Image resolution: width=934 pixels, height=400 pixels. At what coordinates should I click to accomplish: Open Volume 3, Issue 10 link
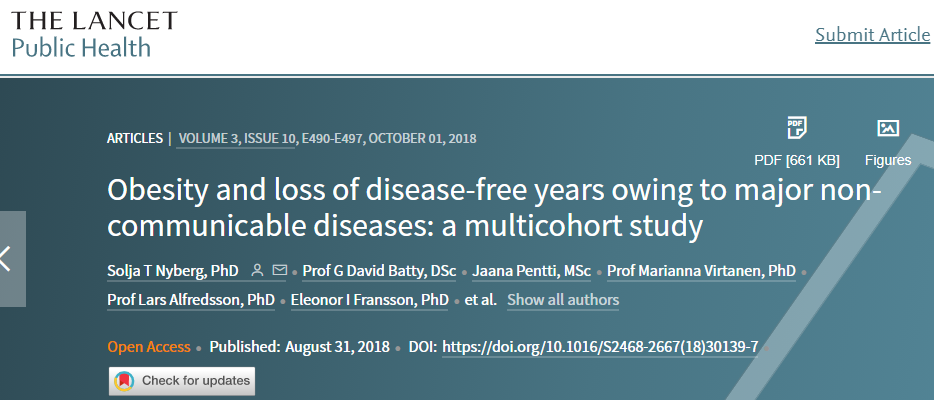[237, 139]
